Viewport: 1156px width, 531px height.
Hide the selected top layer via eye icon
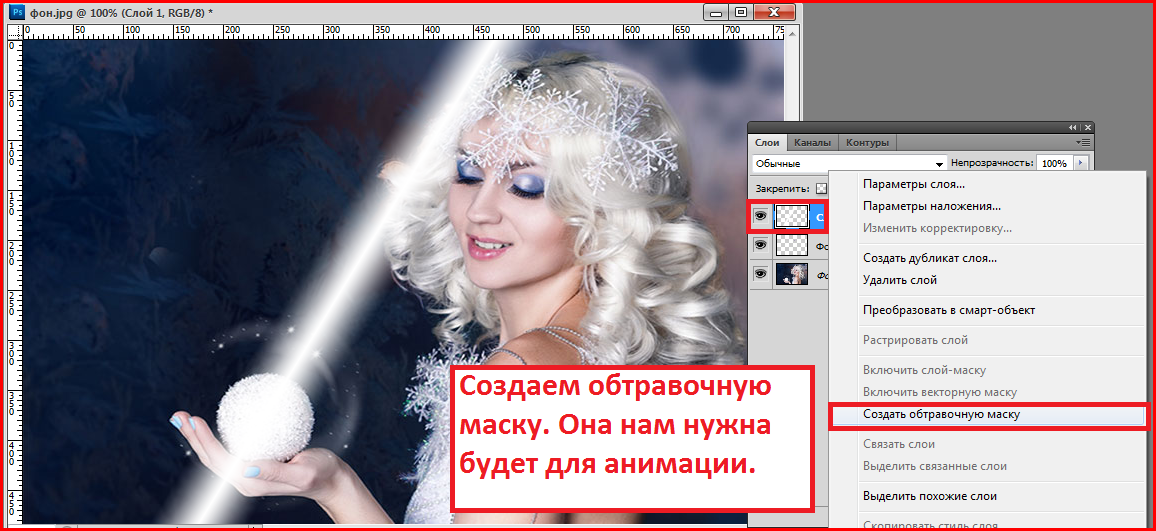coord(760,215)
